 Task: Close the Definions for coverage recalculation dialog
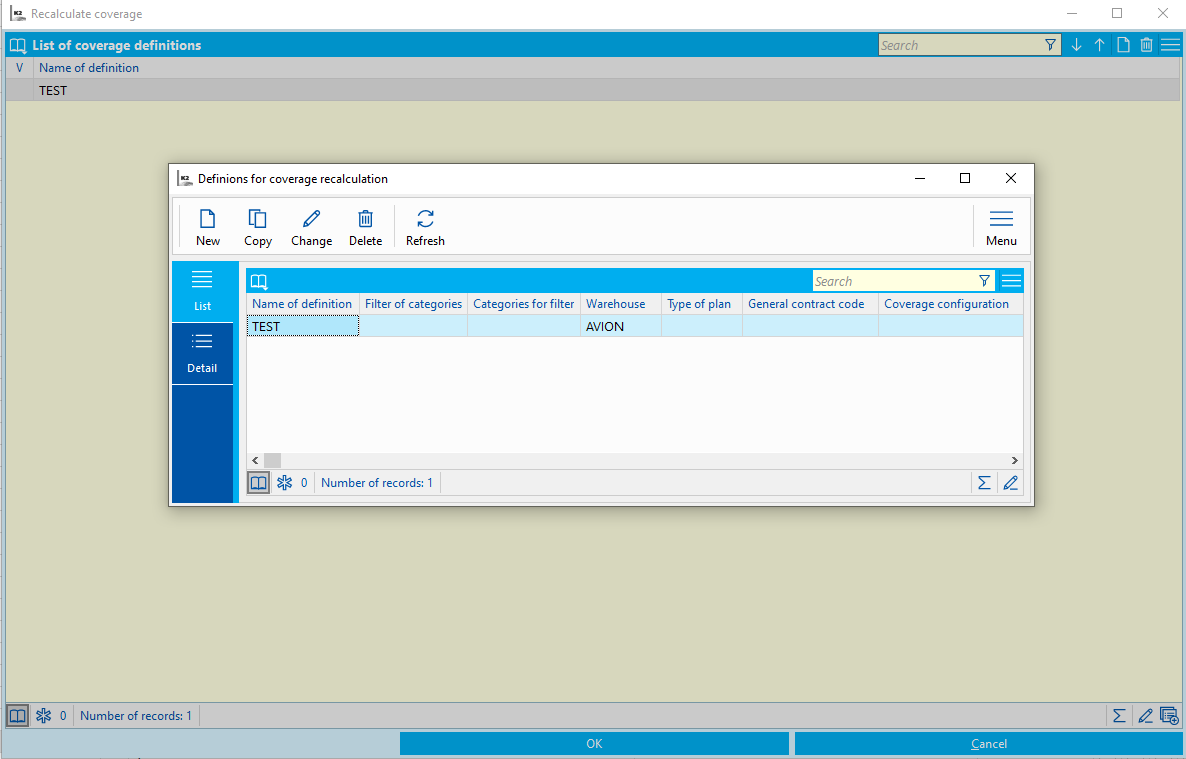1011,179
